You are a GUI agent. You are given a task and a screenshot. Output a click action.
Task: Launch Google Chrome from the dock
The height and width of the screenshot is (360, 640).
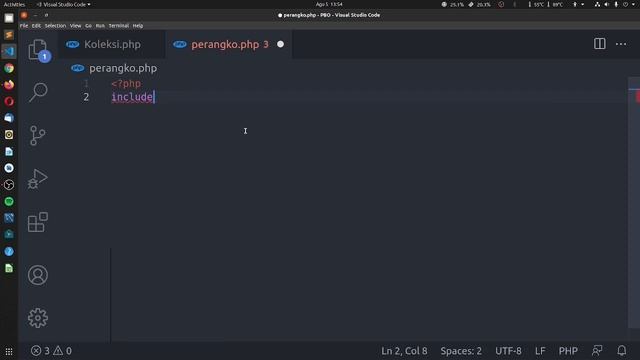coord(9,68)
